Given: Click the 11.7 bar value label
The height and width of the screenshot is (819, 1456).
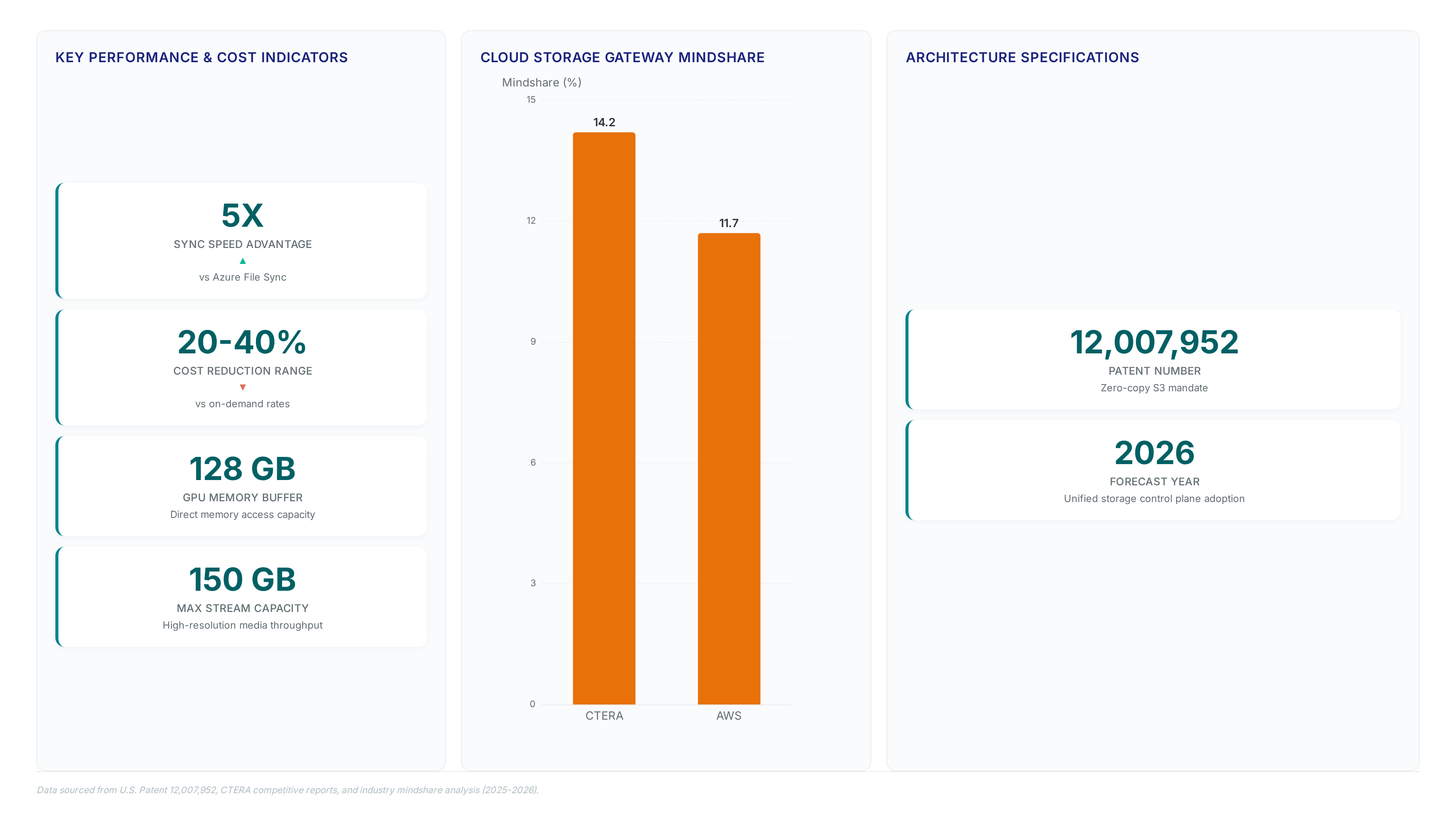Looking at the screenshot, I should (729, 223).
